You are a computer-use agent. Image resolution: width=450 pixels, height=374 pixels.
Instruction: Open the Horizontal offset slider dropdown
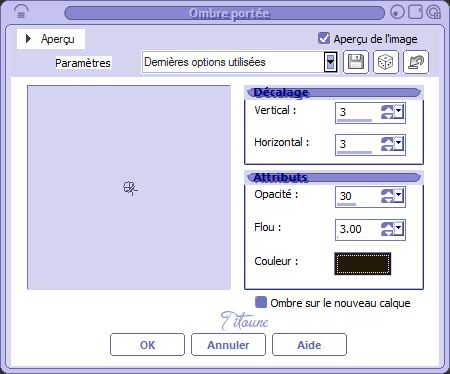tap(399, 144)
